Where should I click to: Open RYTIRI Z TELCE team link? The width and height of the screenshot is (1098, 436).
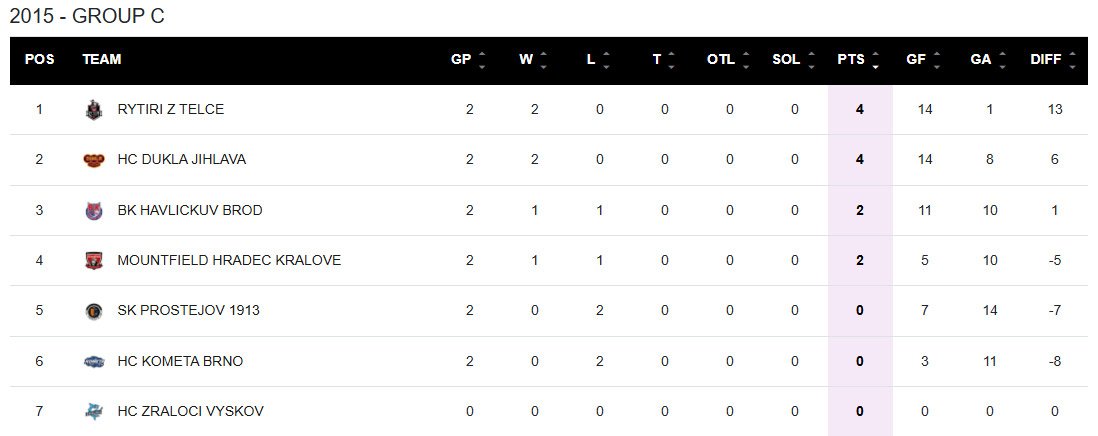click(x=170, y=110)
